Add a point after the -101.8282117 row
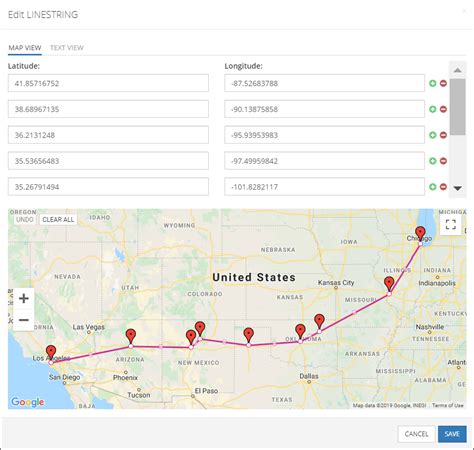The width and height of the screenshot is (474, 450). [x=432, y=187]
